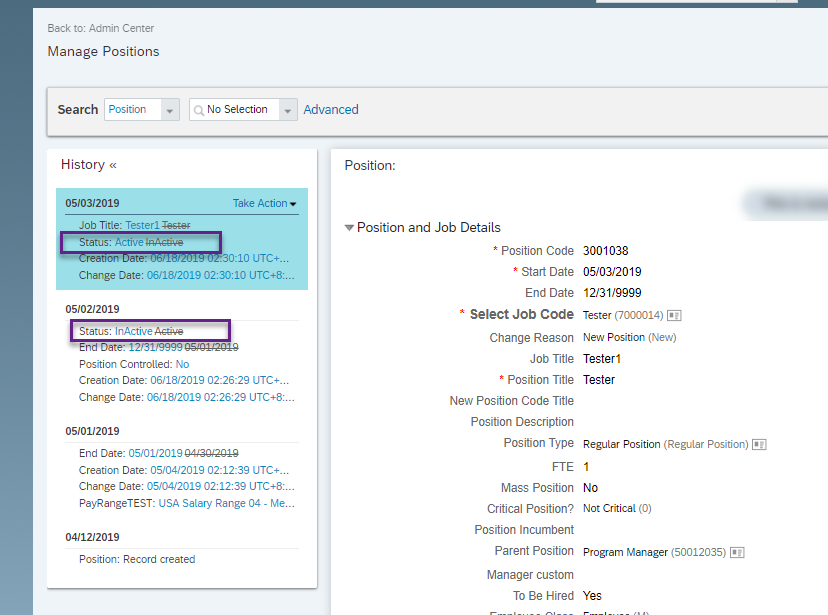Click Start Date value 05/03/2019
The image size is (828, 615).
612,272
